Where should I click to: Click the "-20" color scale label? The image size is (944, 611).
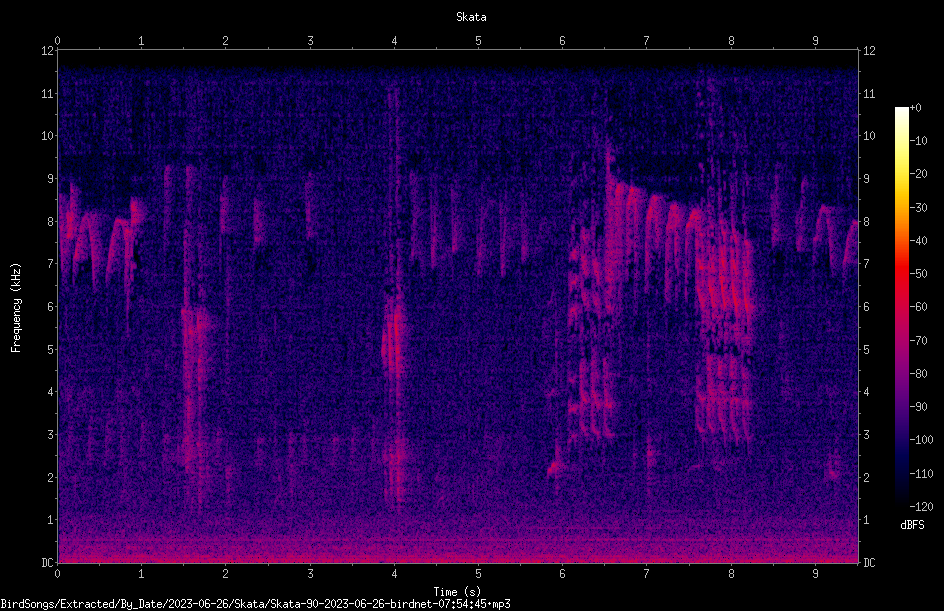point(918,174)
